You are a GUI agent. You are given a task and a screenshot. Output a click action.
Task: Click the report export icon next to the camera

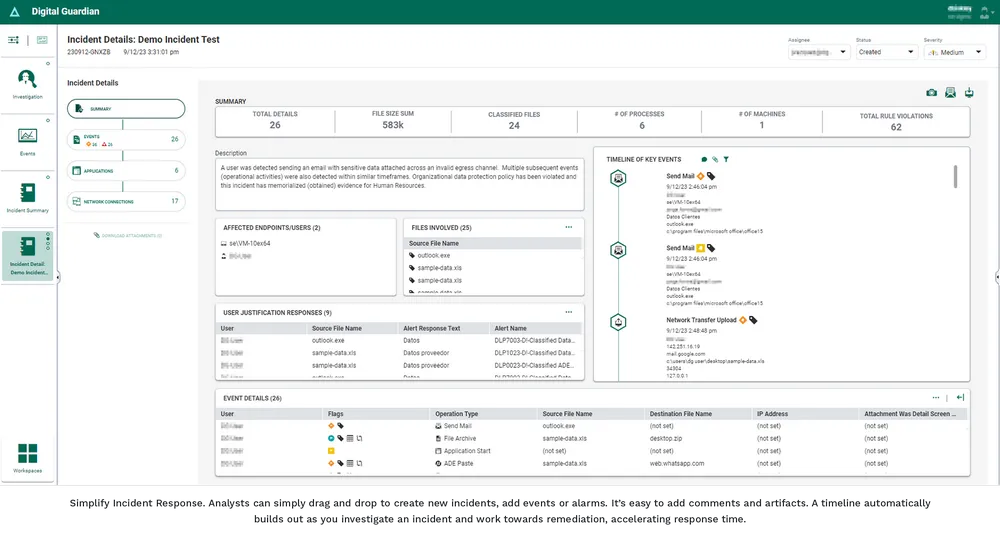tap(950, 93)
